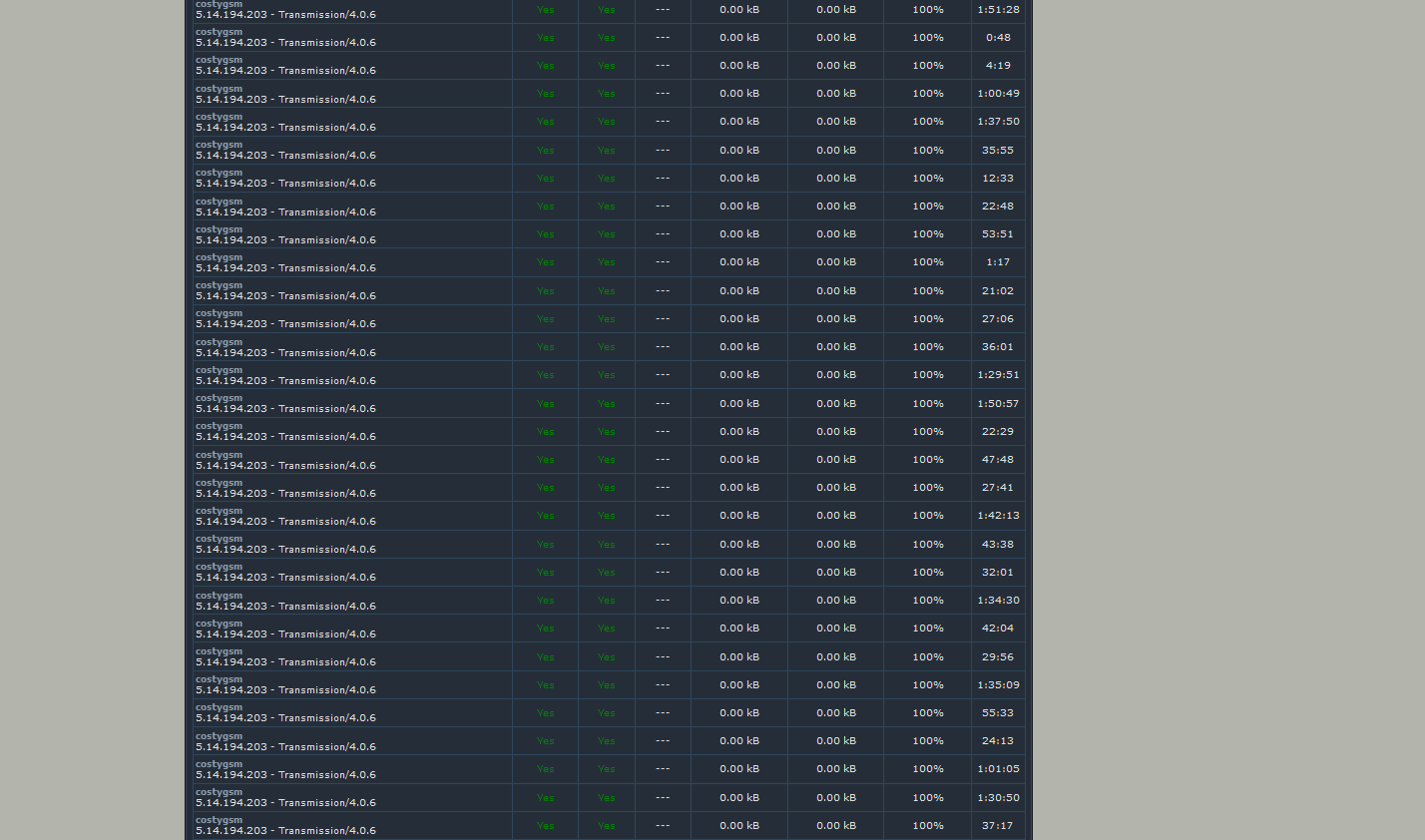The image size is (1425, 840).
Task: Click the 1:30:50 time cell
Action: point(998,798)
